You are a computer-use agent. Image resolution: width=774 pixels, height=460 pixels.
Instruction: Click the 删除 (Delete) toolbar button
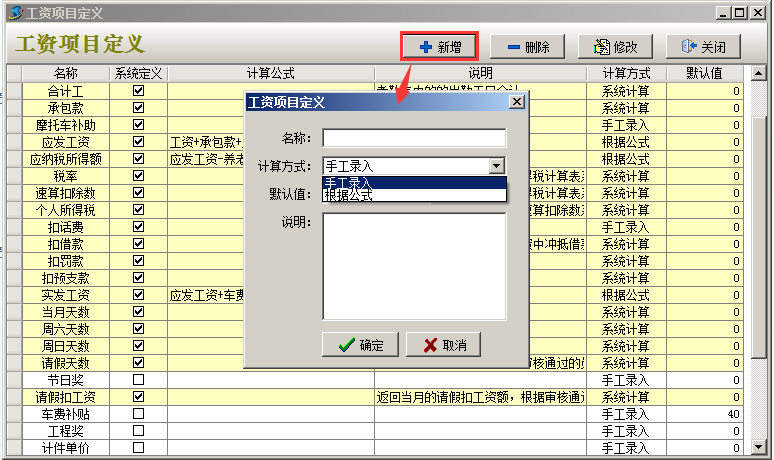[x=528, y=46]
